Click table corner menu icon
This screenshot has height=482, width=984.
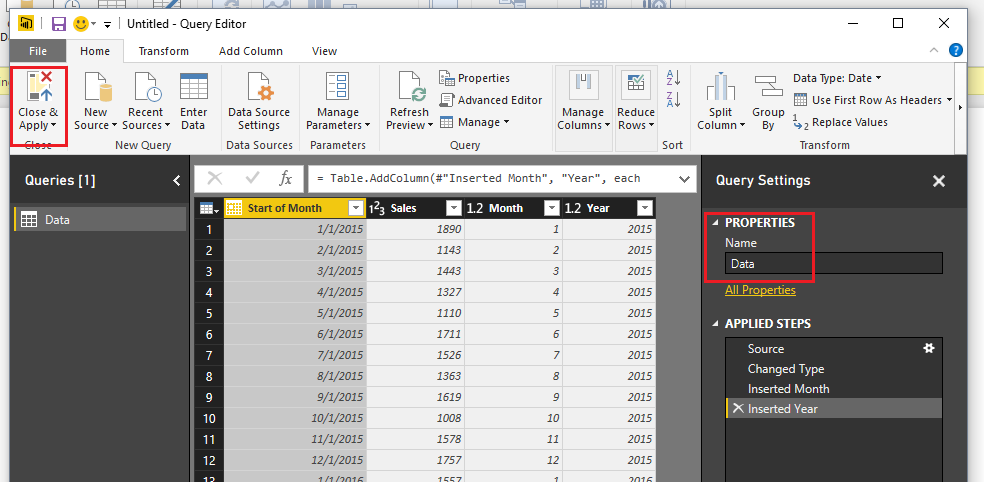point(209,208)
